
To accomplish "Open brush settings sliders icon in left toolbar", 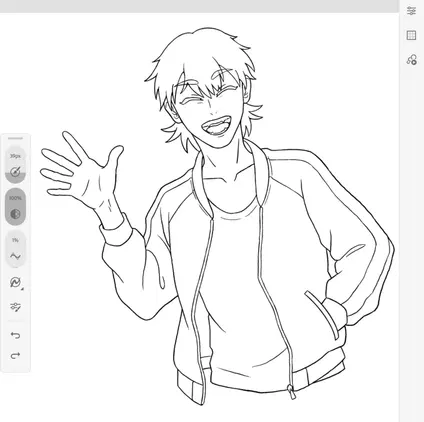I will click(x=15, y=307).
